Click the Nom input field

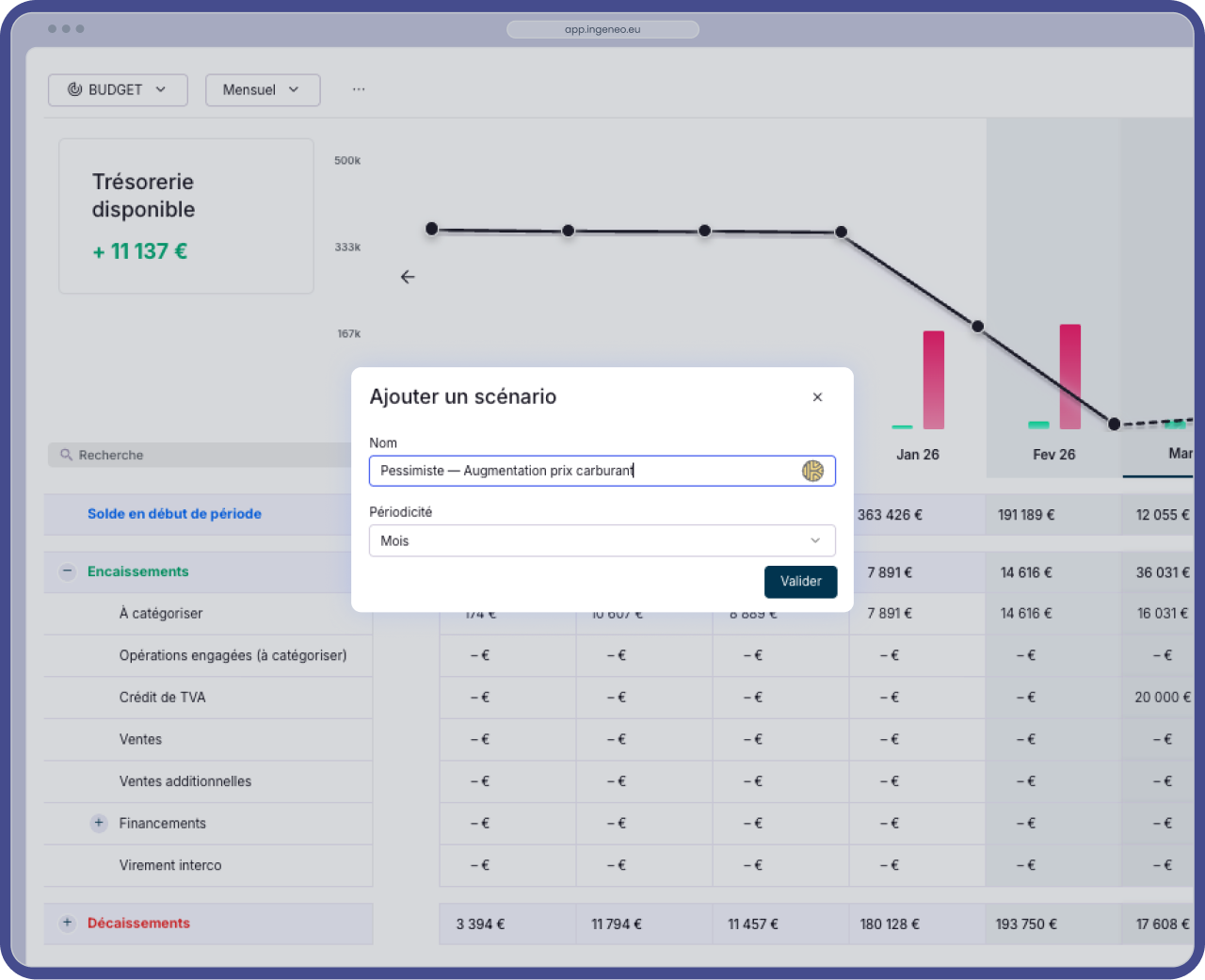[x=602, y=471]
